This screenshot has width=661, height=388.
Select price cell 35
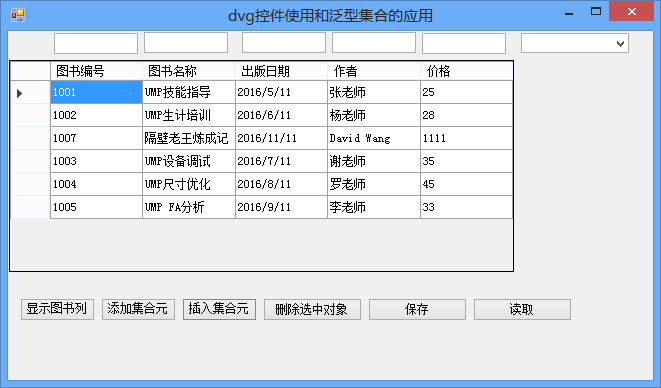pos(467,161)
